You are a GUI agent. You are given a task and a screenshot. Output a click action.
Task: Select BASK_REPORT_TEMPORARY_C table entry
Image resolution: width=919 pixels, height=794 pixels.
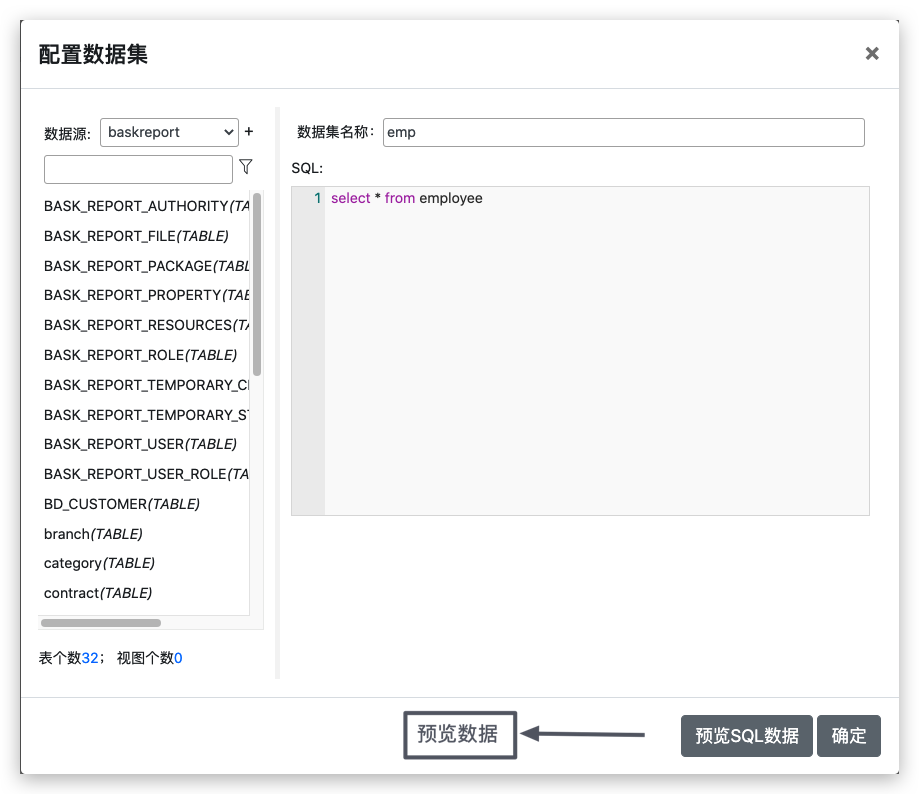pyautogui.click(x=147, y=385)
